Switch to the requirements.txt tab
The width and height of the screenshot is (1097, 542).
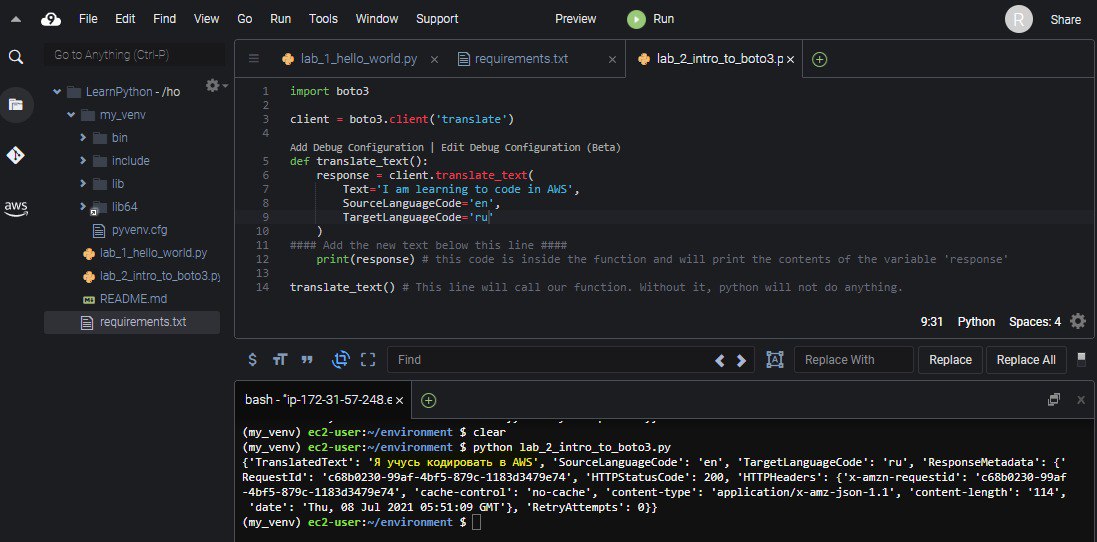[523, 59]
